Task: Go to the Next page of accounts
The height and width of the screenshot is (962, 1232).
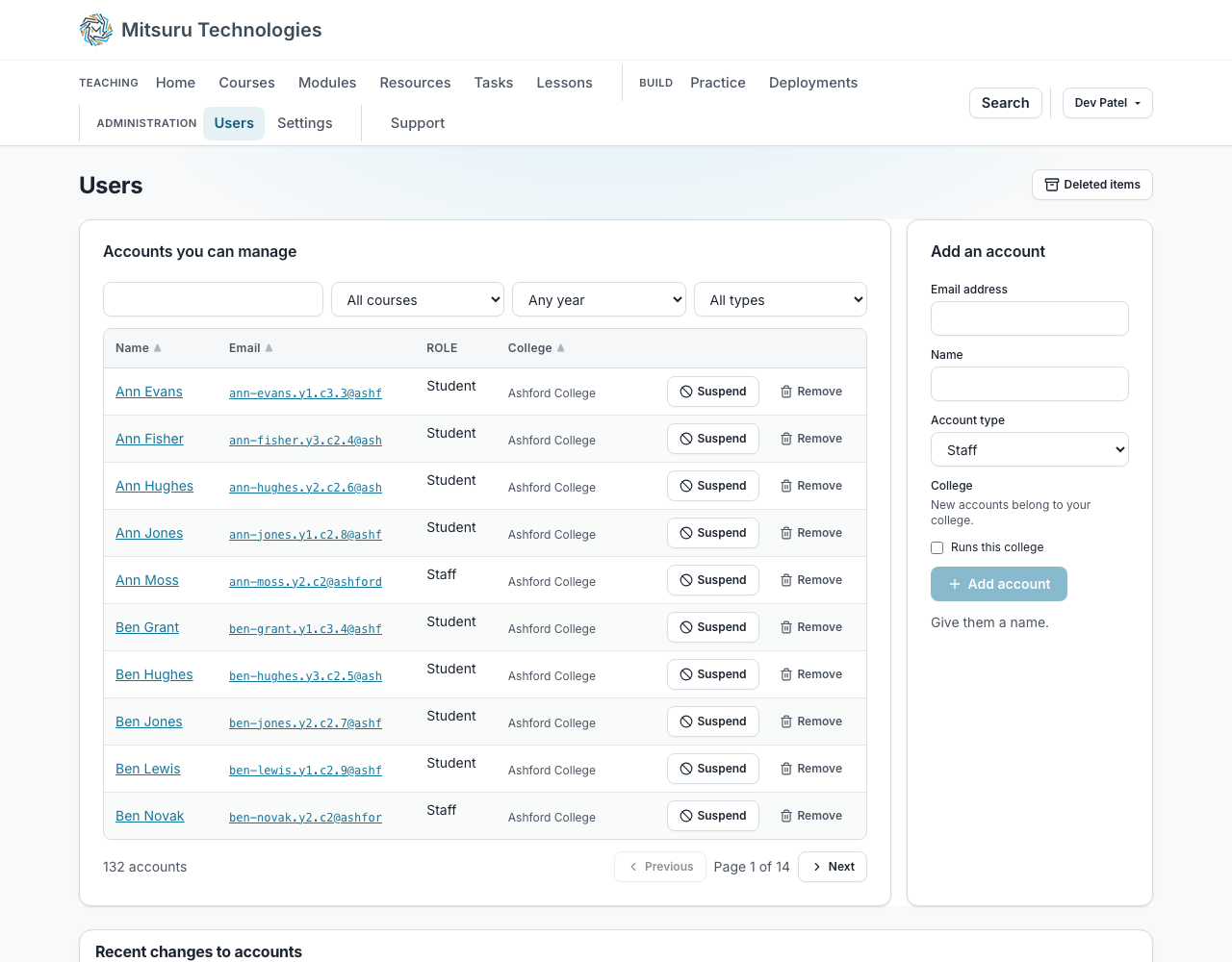Action: (x=833, y=867)
